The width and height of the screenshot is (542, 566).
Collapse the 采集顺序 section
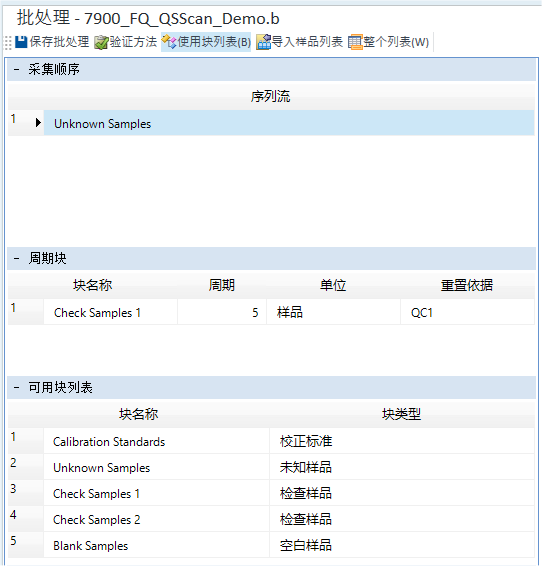[x=16, y=69]
